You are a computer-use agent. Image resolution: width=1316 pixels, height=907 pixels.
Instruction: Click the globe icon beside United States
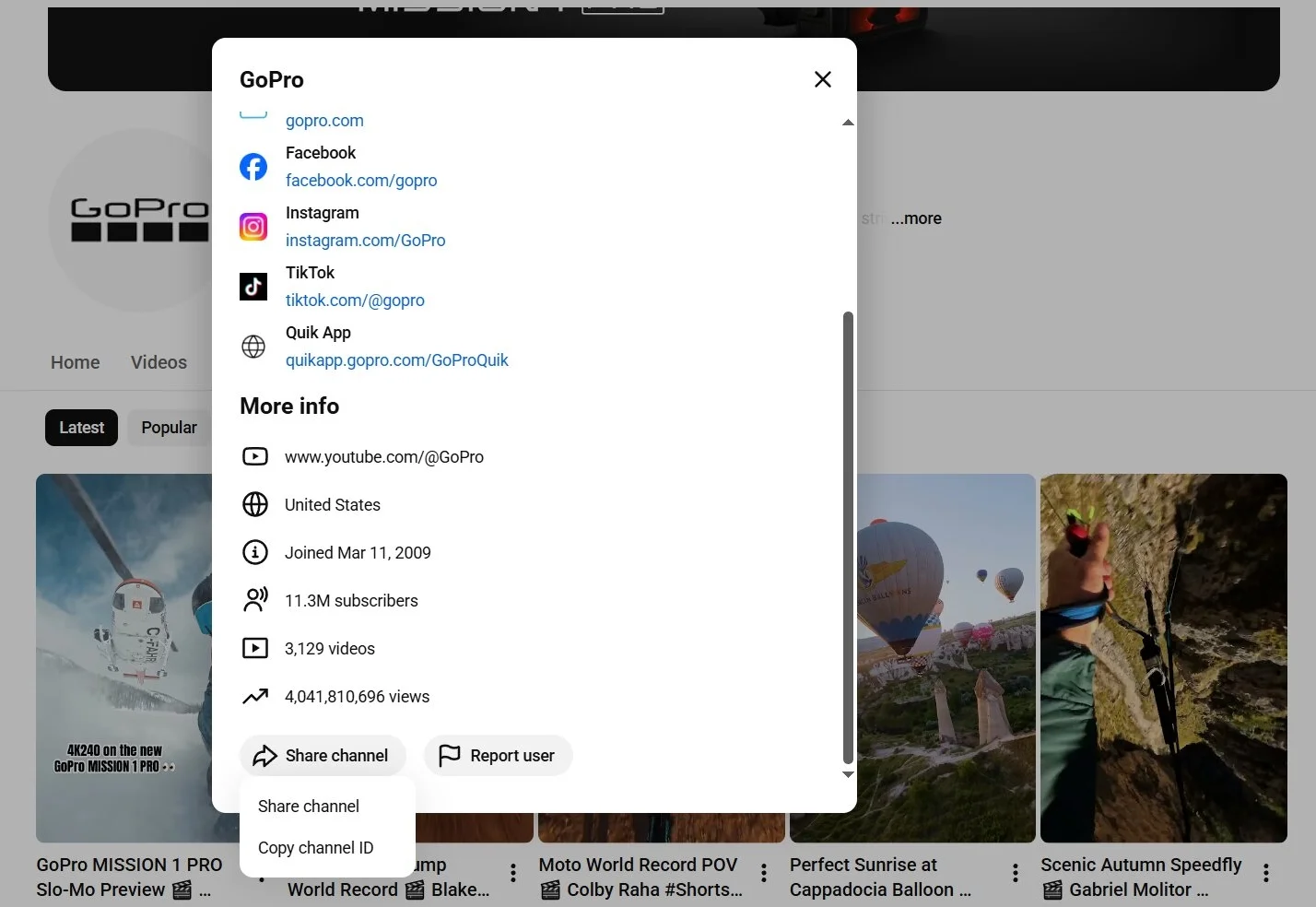pos(255,504)
